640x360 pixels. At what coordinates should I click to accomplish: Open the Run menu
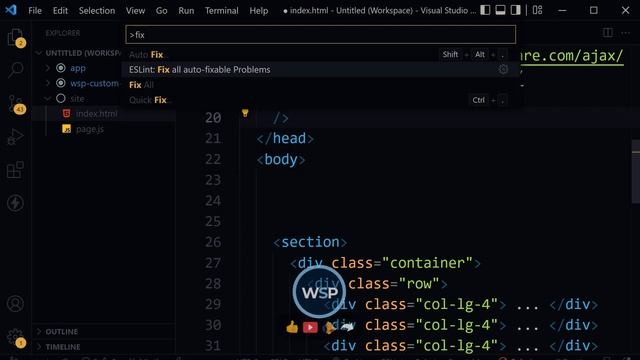click(186, 11)
